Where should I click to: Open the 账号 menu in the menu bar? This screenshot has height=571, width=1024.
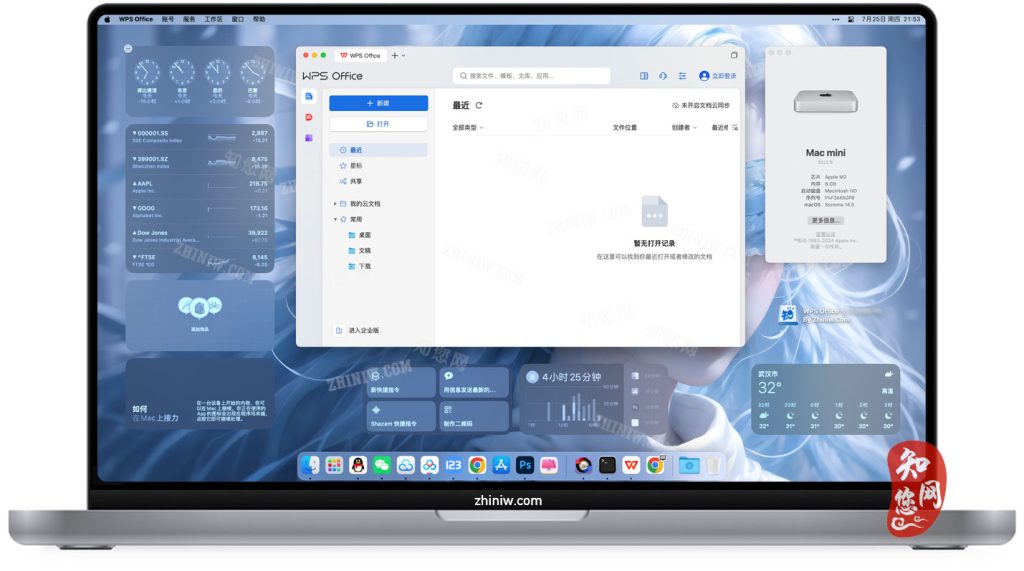[168, 20]
